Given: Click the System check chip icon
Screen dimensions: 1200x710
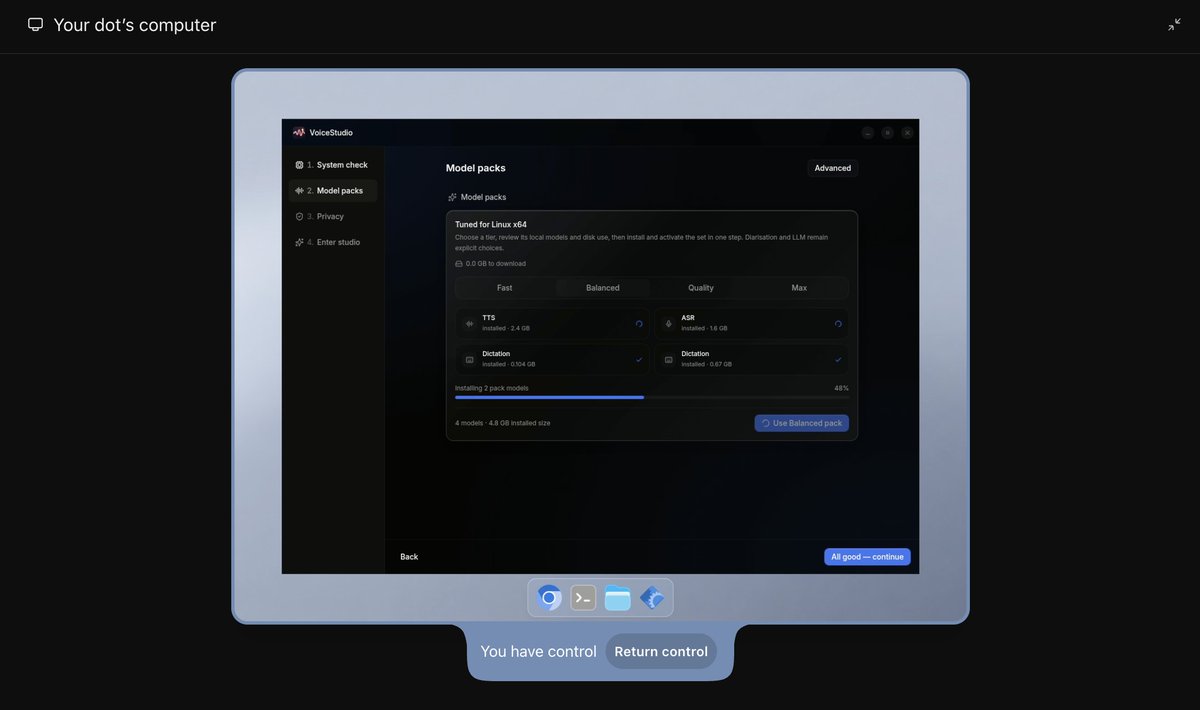Looking at the screenshot, I should (299, 165).
